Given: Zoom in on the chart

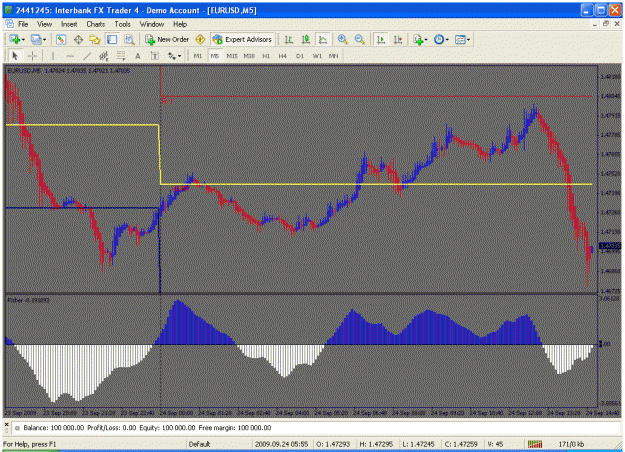Looking at the screenshot, I should pyautogui.click(x=342, y=39).
